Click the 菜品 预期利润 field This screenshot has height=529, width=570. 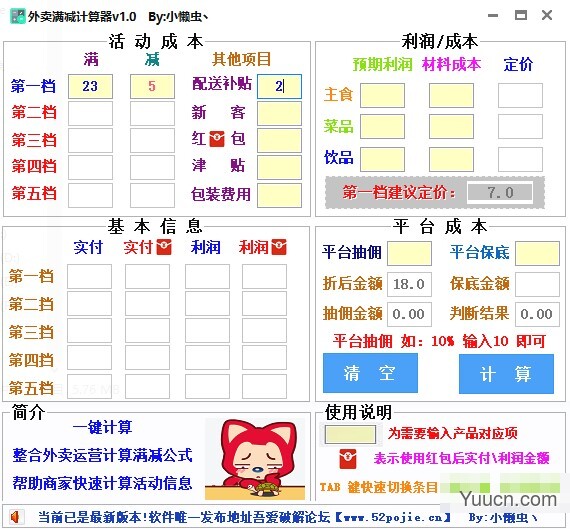[382, 127]
